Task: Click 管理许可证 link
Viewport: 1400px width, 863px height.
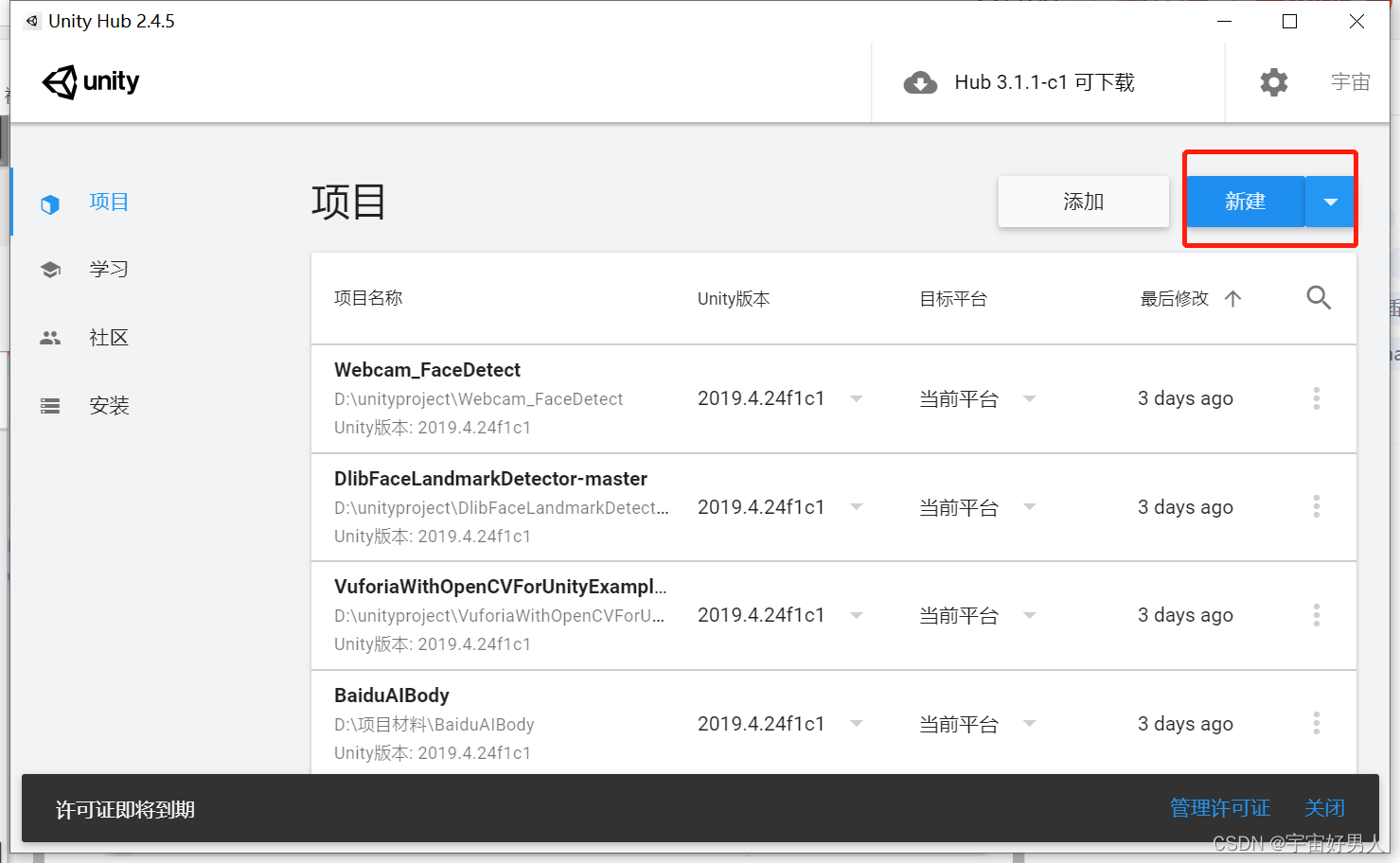Action: [1219, 808]
